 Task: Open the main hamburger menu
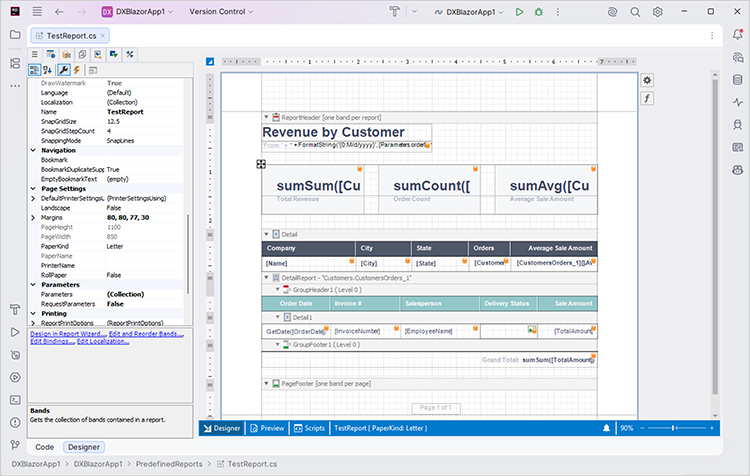click(x=37, y=11)
